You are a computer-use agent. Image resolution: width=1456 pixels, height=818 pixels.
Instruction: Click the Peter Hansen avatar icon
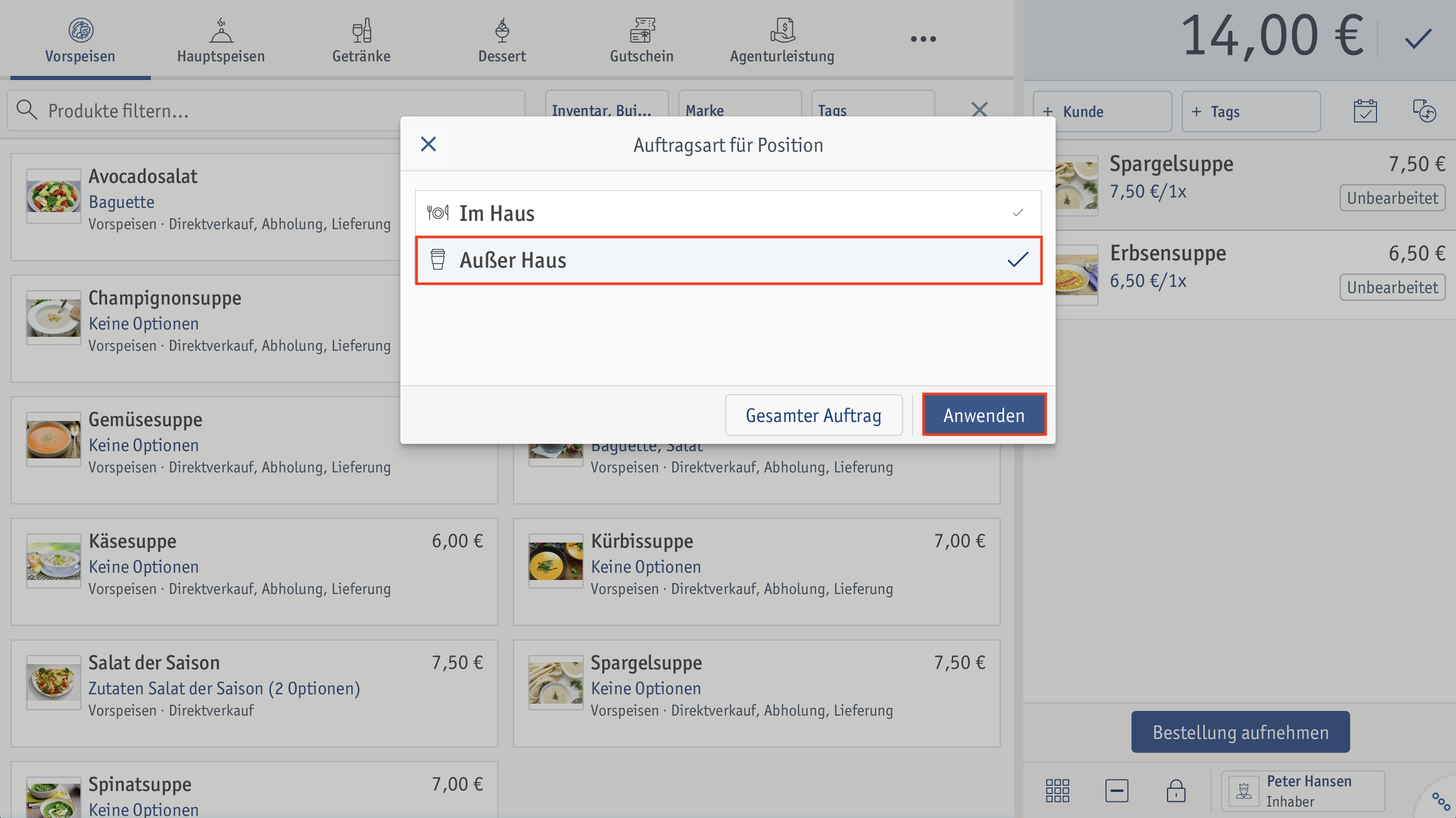pos(1243,791)
